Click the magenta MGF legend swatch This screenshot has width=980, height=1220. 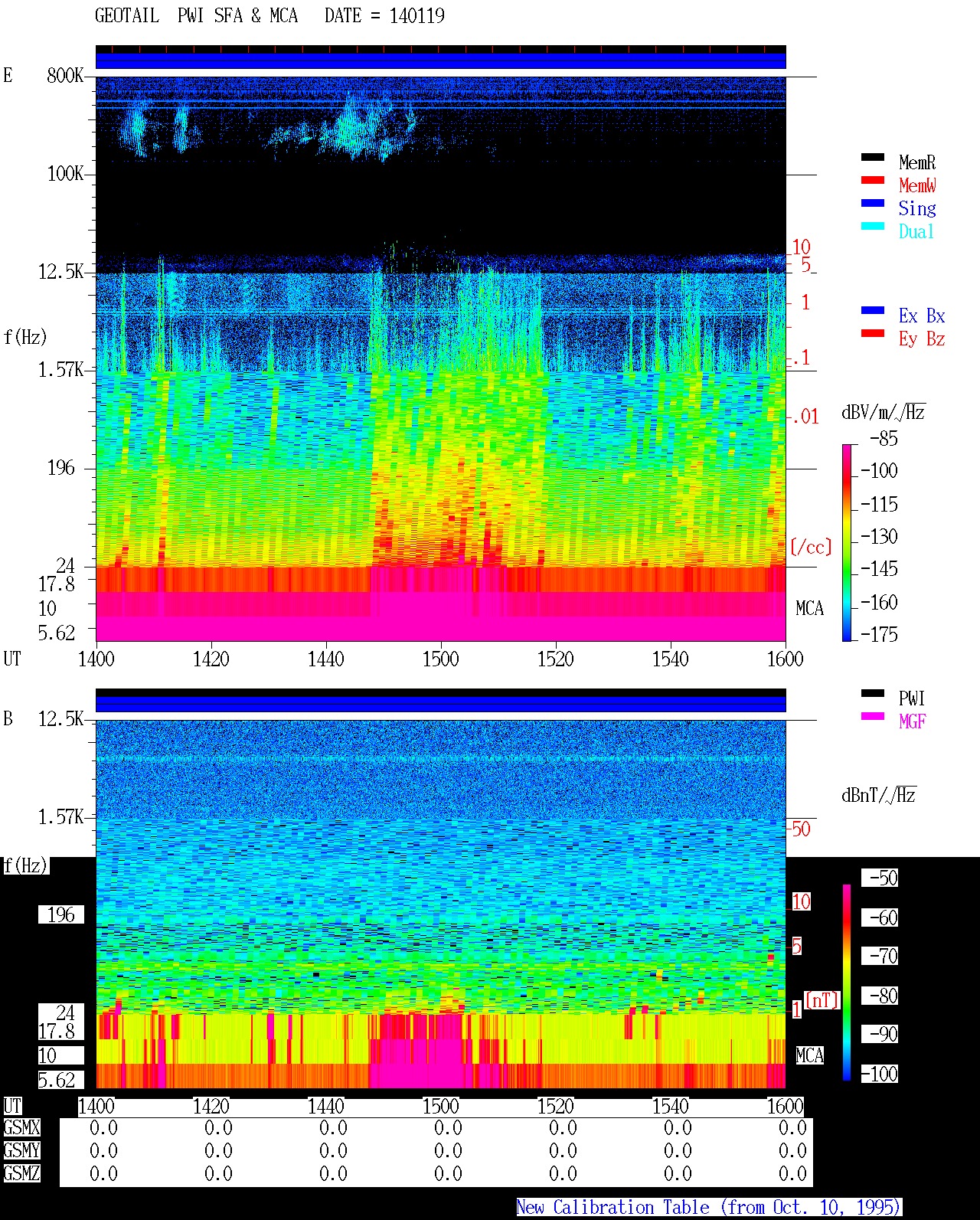coord(873,716)
